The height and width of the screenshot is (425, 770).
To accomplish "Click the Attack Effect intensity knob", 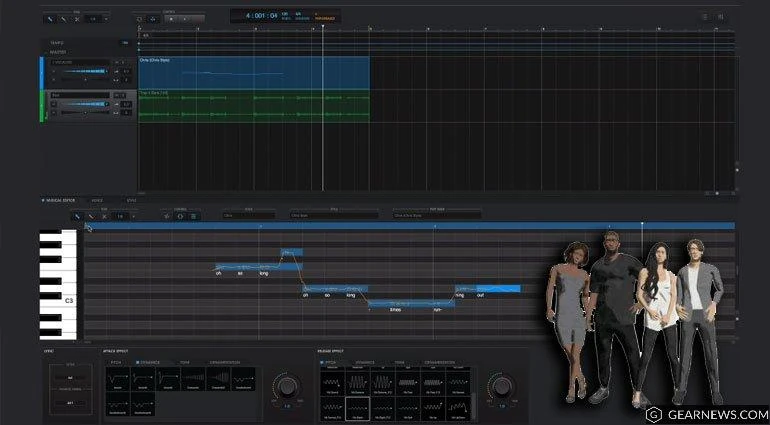I will (x=286, y=387).
